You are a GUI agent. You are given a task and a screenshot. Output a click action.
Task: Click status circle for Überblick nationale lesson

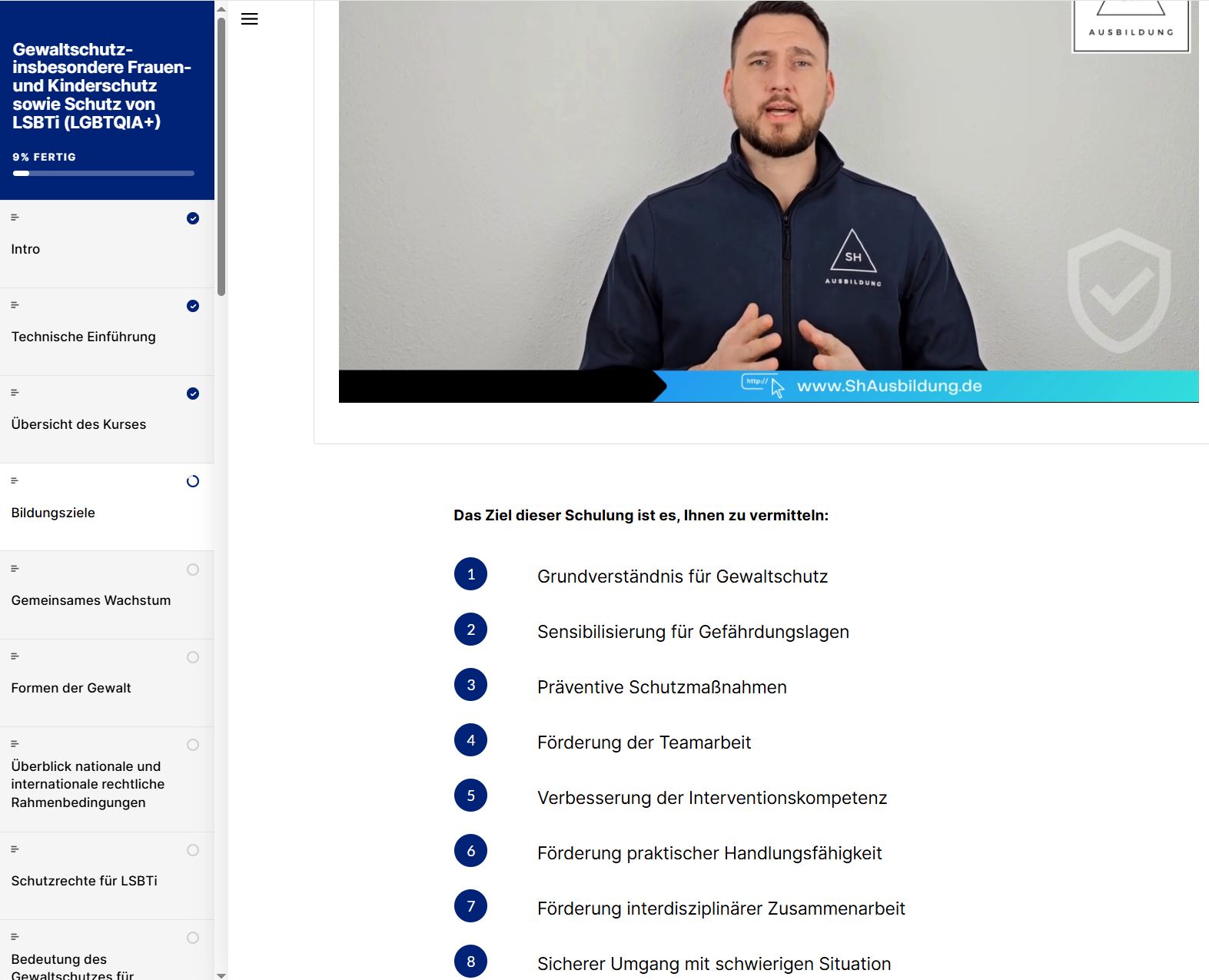click(193, 745)
